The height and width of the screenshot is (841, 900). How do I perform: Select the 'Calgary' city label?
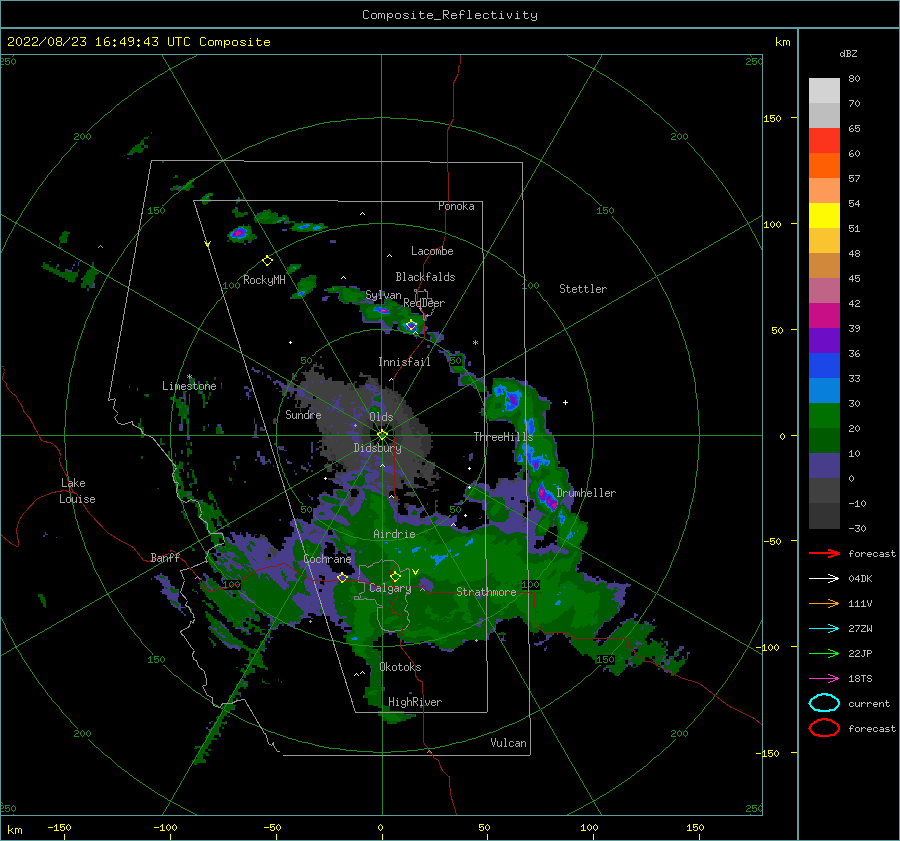(x=390, y=588)
